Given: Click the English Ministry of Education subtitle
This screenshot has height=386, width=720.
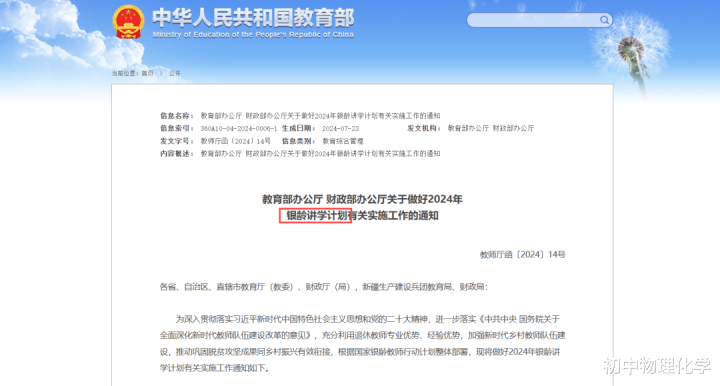Looking at the screenshot, I should [x=253, y=34].
